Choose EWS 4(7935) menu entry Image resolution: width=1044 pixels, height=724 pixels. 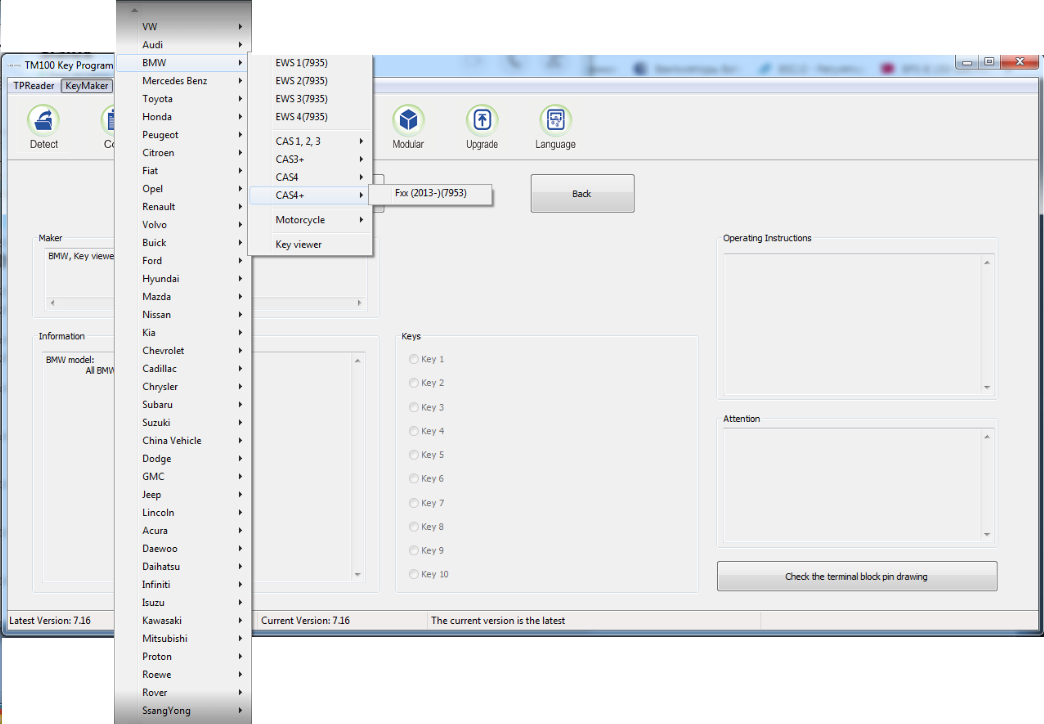pos(310,117)
